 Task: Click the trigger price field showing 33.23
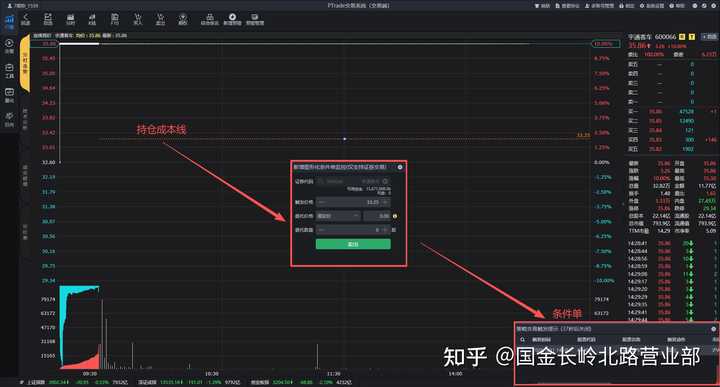click(353, 202)
